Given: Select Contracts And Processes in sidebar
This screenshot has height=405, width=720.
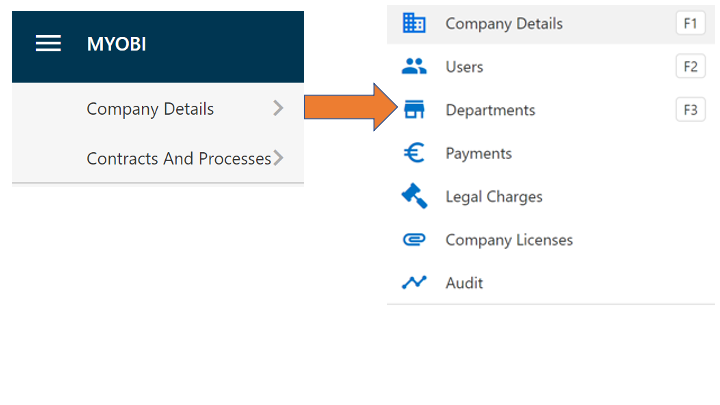Looking at the screenshot, I should (158, 158).
